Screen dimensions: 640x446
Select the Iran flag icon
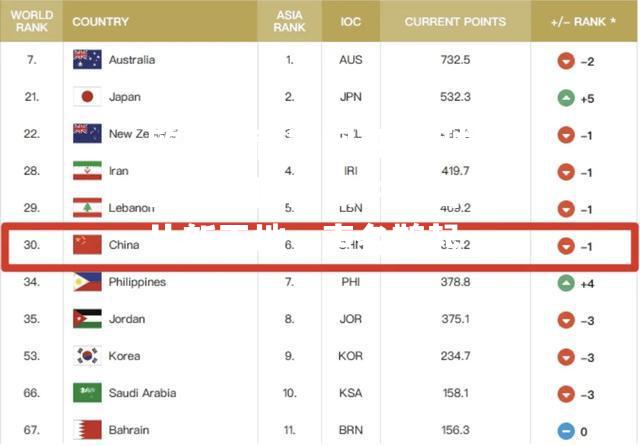coord(87,171)
